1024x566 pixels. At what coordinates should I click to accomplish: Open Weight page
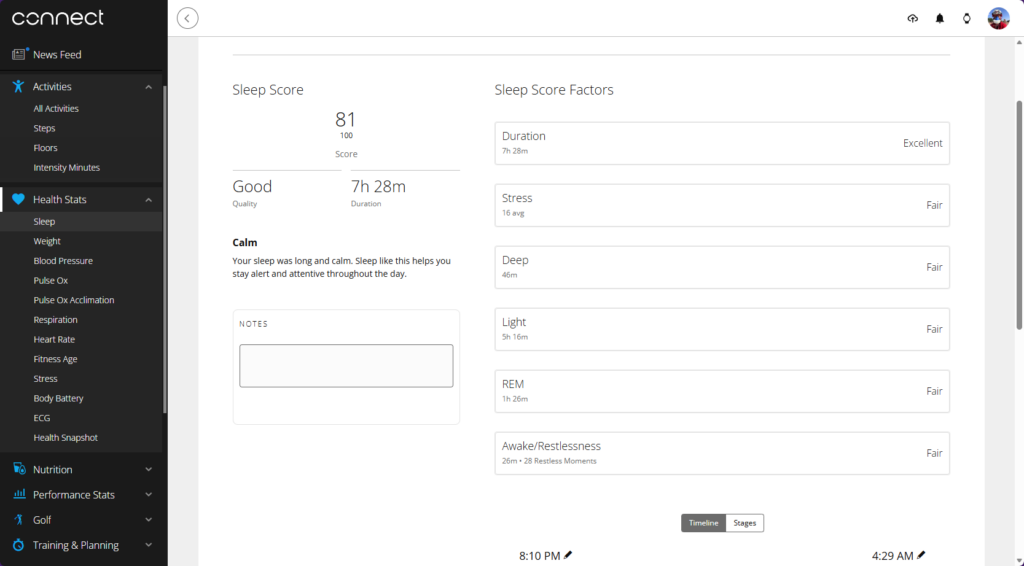coord(47,241)
